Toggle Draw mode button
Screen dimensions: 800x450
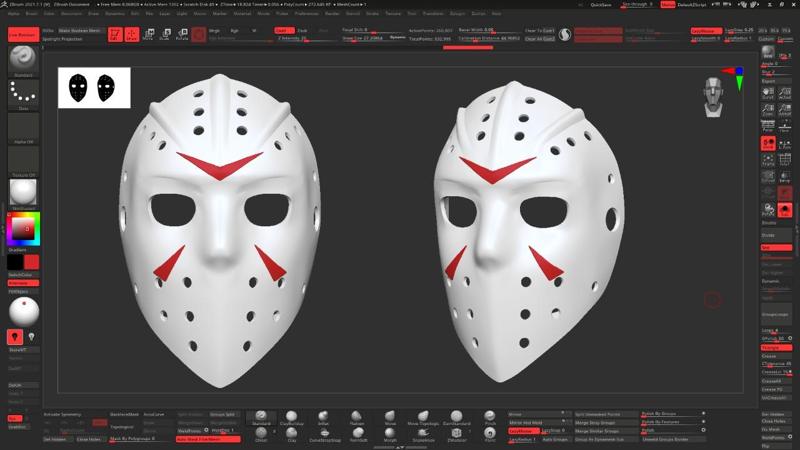click(132, 34)
